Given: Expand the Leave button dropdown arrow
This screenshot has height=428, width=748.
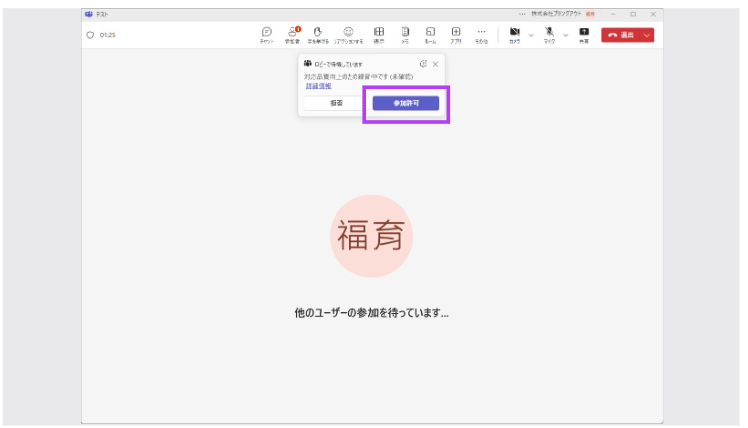Looking at the screenshot, I should point(647,35).
